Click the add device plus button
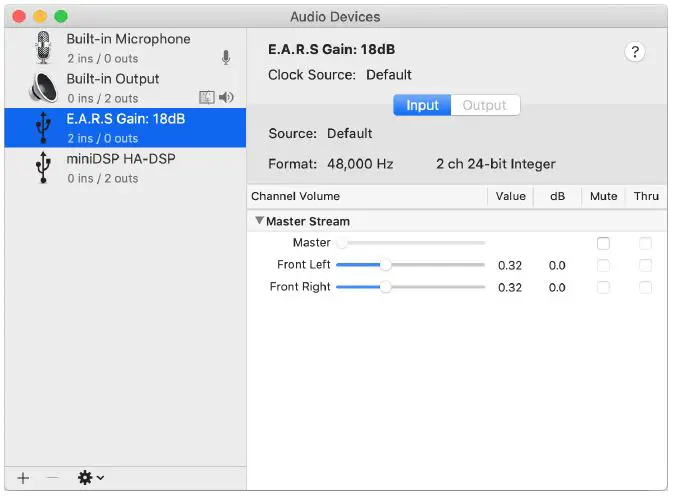 (x=23, y=478)
